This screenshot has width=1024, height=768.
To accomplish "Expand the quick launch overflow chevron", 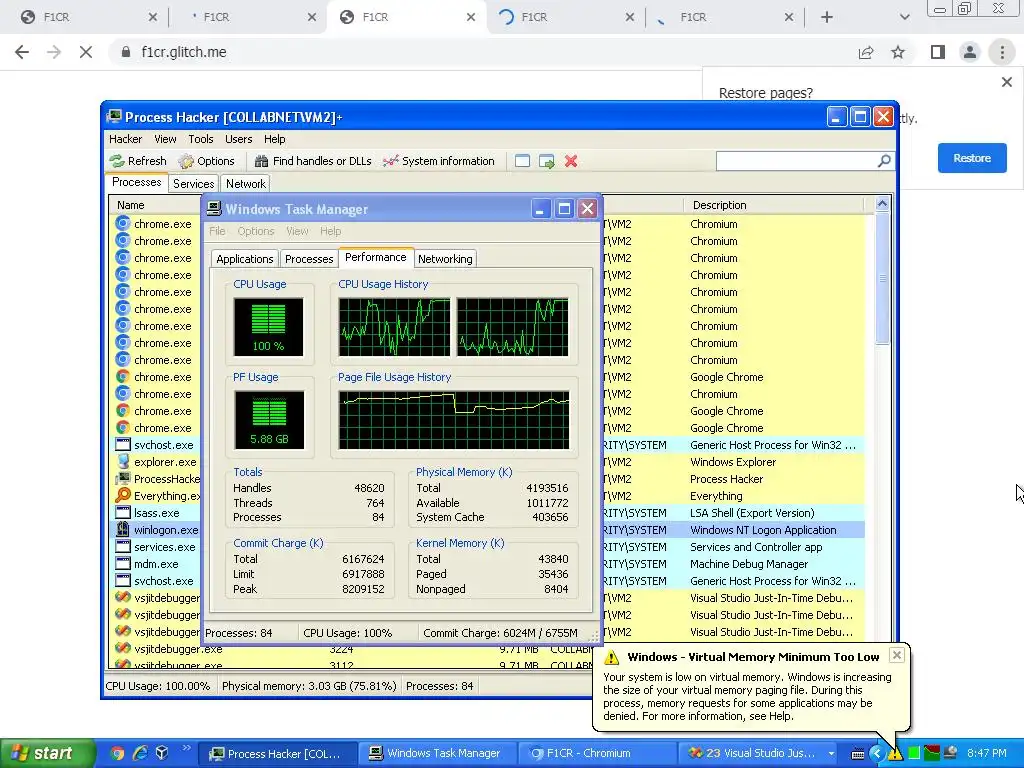I will (186, 748).
